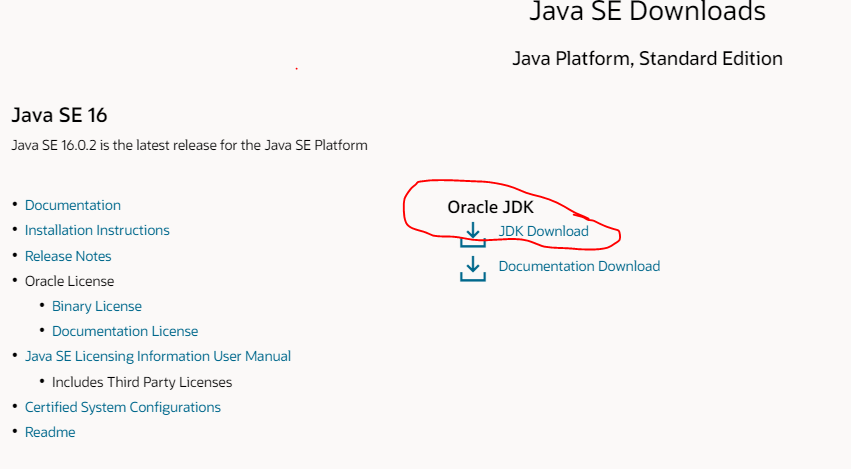Click the JDK Download arrow icon
This screenshot has height=469, width=851.
click(x=473, y=234)
